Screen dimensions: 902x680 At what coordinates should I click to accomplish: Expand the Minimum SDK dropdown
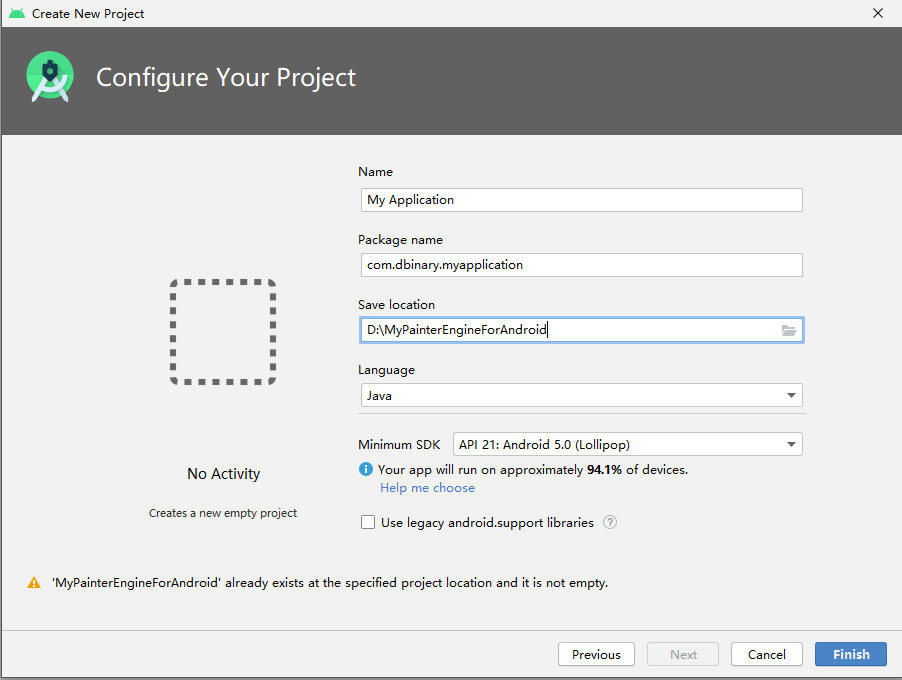point(627,444)
